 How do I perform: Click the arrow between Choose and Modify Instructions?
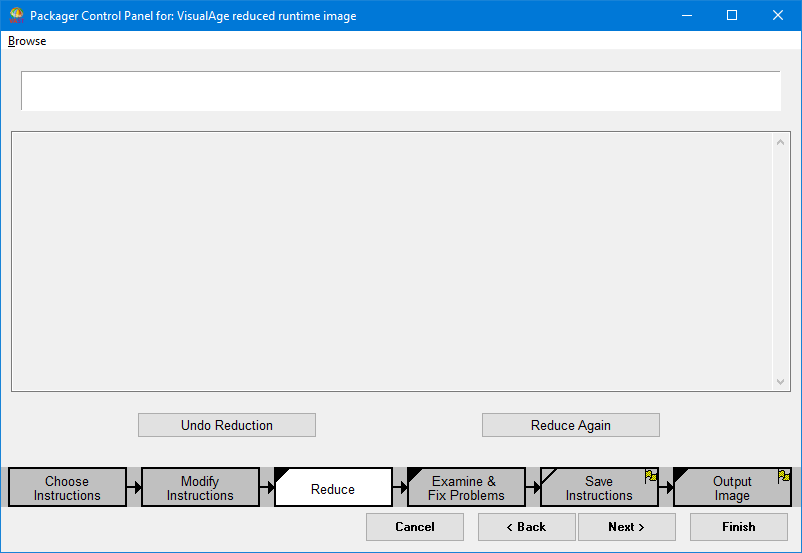[x=134, y=488]
